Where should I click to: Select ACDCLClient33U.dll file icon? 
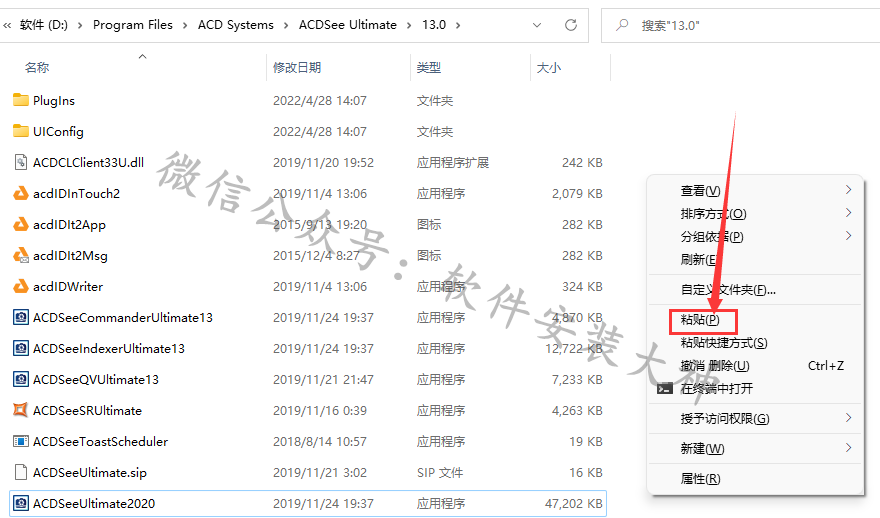click(x=21, y=162)
